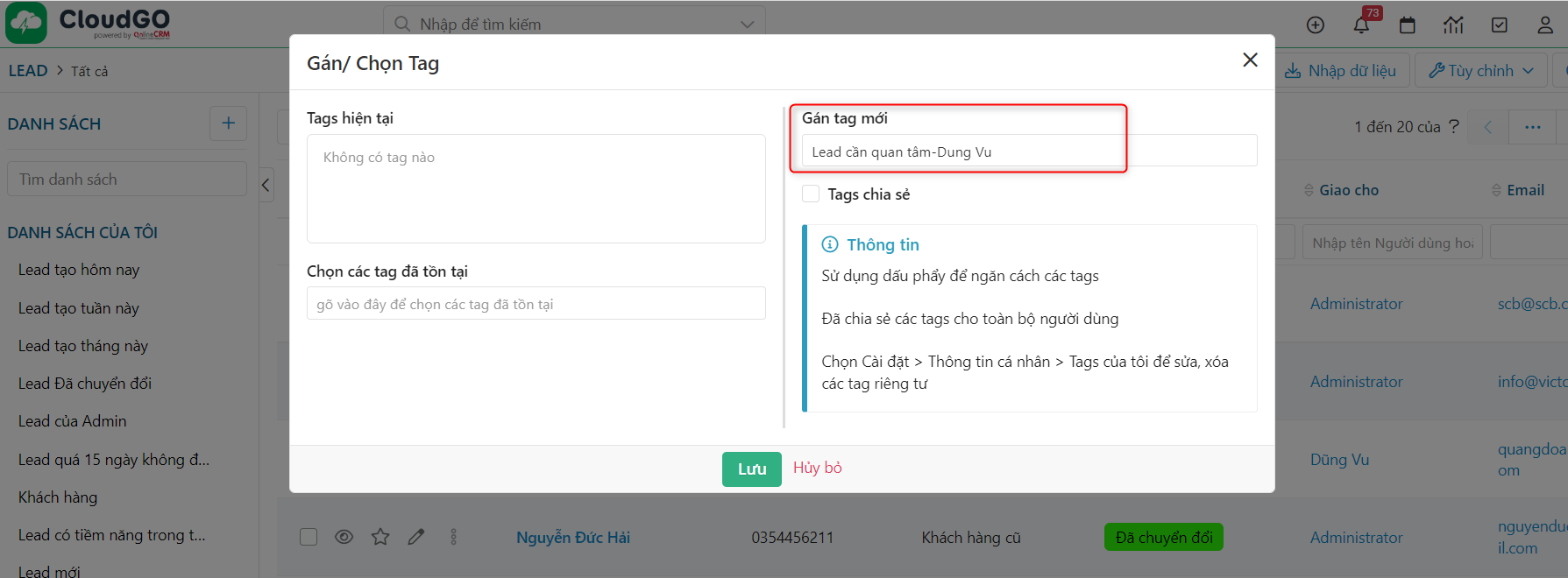Tick the Tags chia sẻ checkbox

[811, 194]
